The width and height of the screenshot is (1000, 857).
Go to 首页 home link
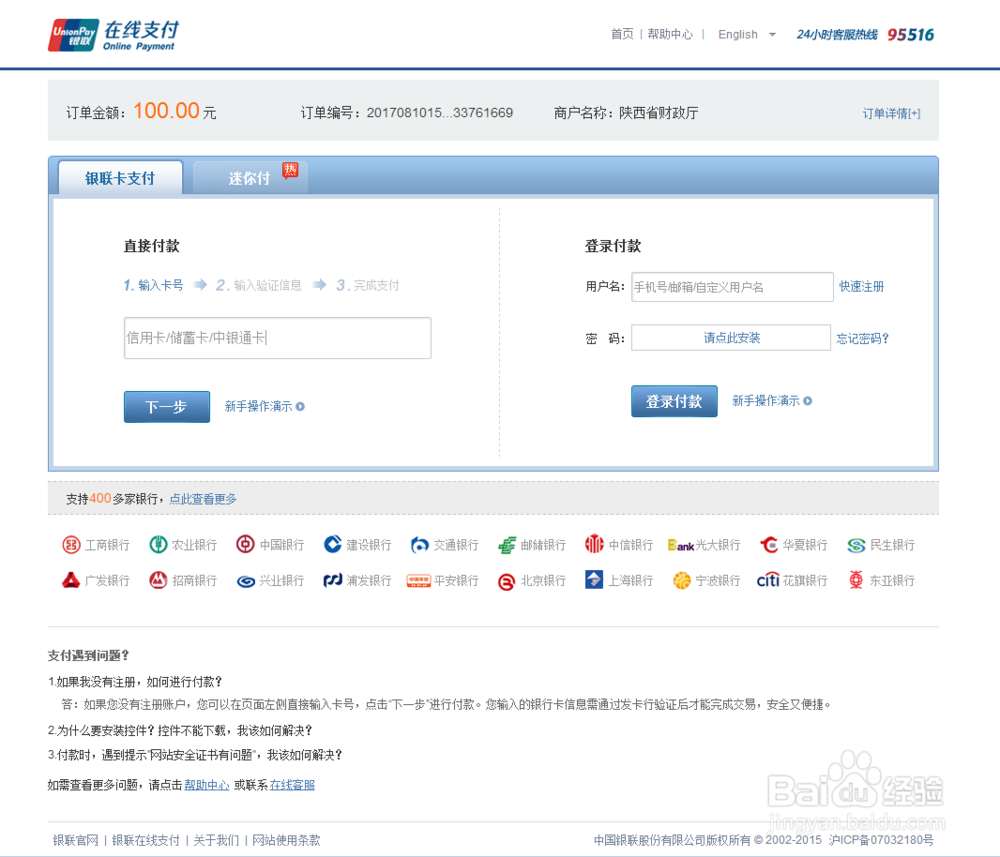coord(622,34)
